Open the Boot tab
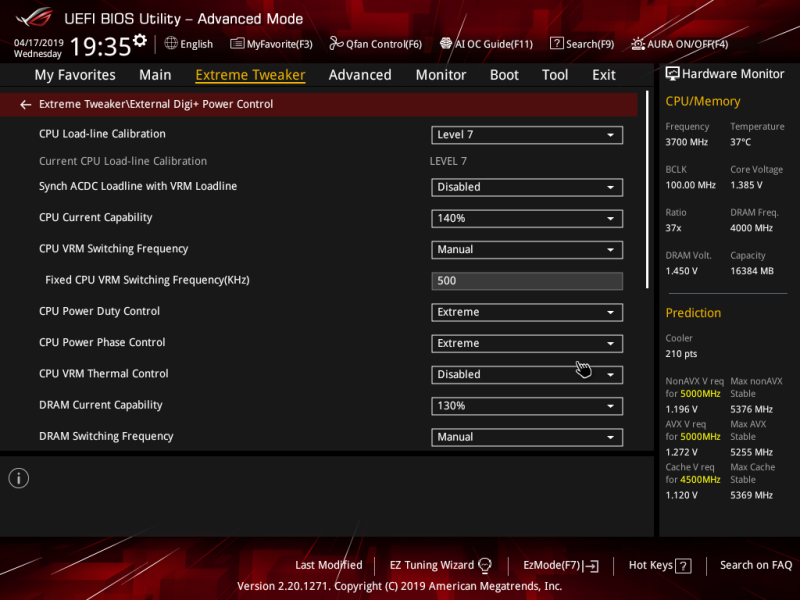 504,74
